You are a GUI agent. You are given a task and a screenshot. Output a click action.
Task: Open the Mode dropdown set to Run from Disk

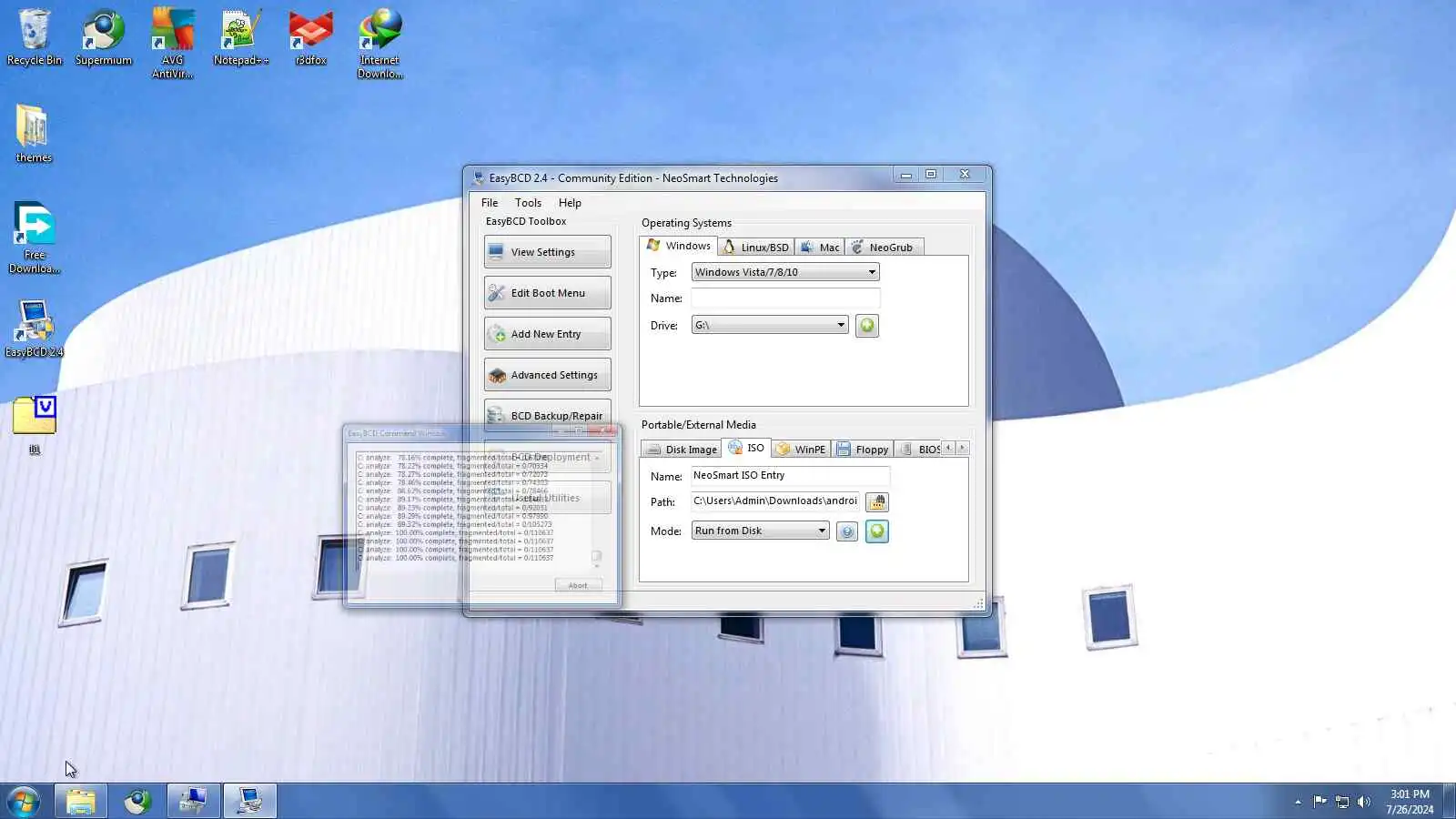(761, 531)
